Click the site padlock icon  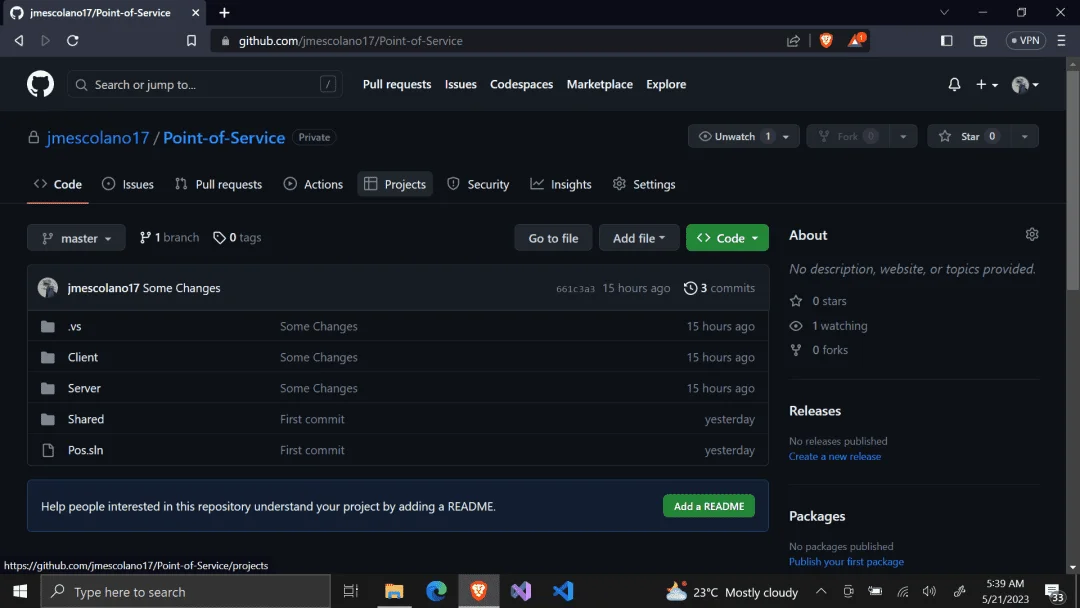(225, 41)
